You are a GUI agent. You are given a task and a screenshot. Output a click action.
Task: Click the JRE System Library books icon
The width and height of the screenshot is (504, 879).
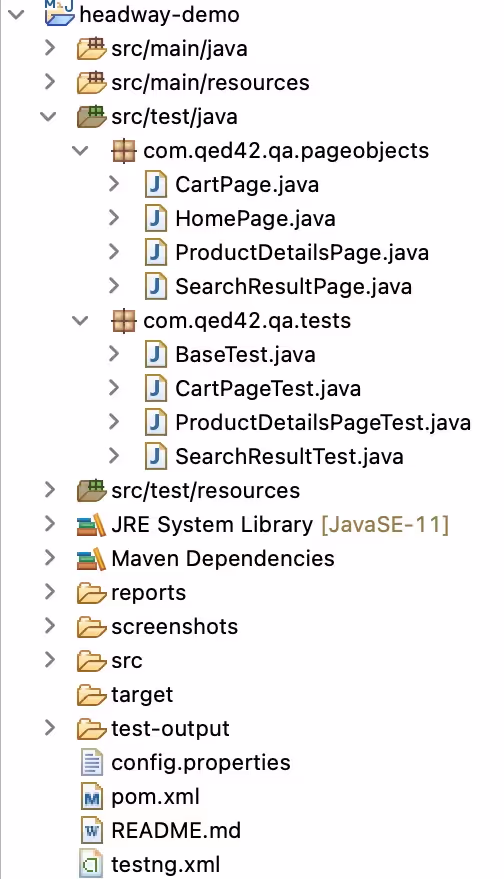(x=91, y=525)
